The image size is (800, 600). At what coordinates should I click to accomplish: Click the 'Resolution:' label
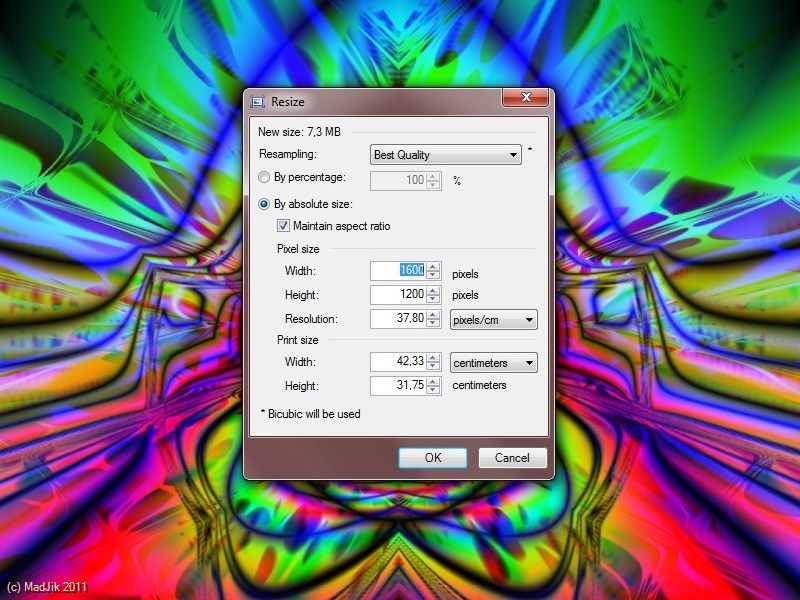pos(311,319)
